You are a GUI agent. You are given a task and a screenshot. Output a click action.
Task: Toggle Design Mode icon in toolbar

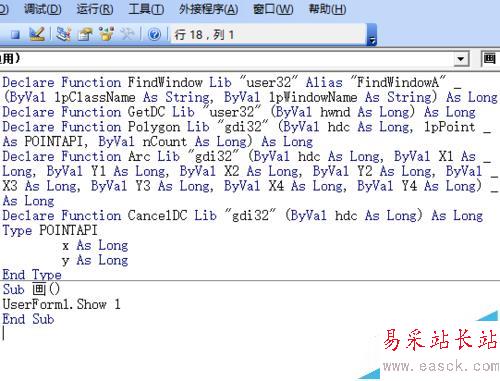pyautogui.click(x=37, y=34)
